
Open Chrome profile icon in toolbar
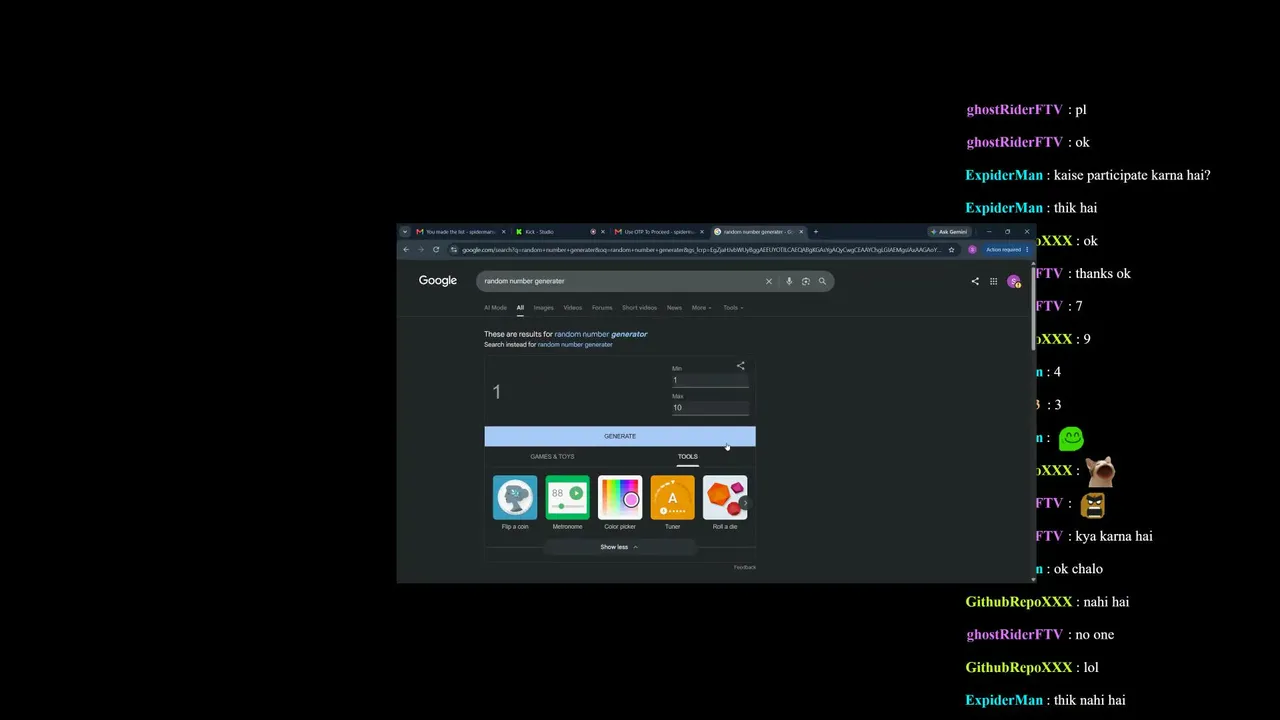(x=972, y=250)
